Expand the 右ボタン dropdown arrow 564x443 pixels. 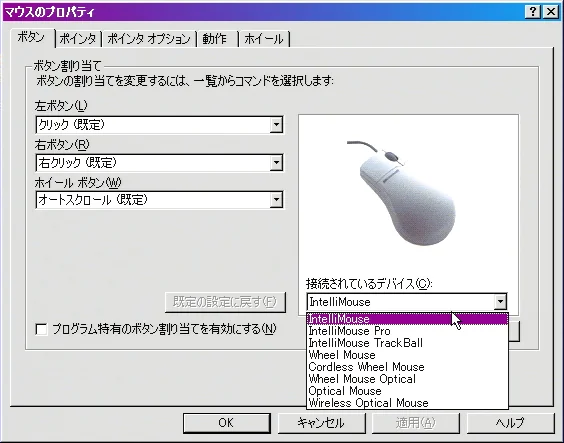(276, 163)
